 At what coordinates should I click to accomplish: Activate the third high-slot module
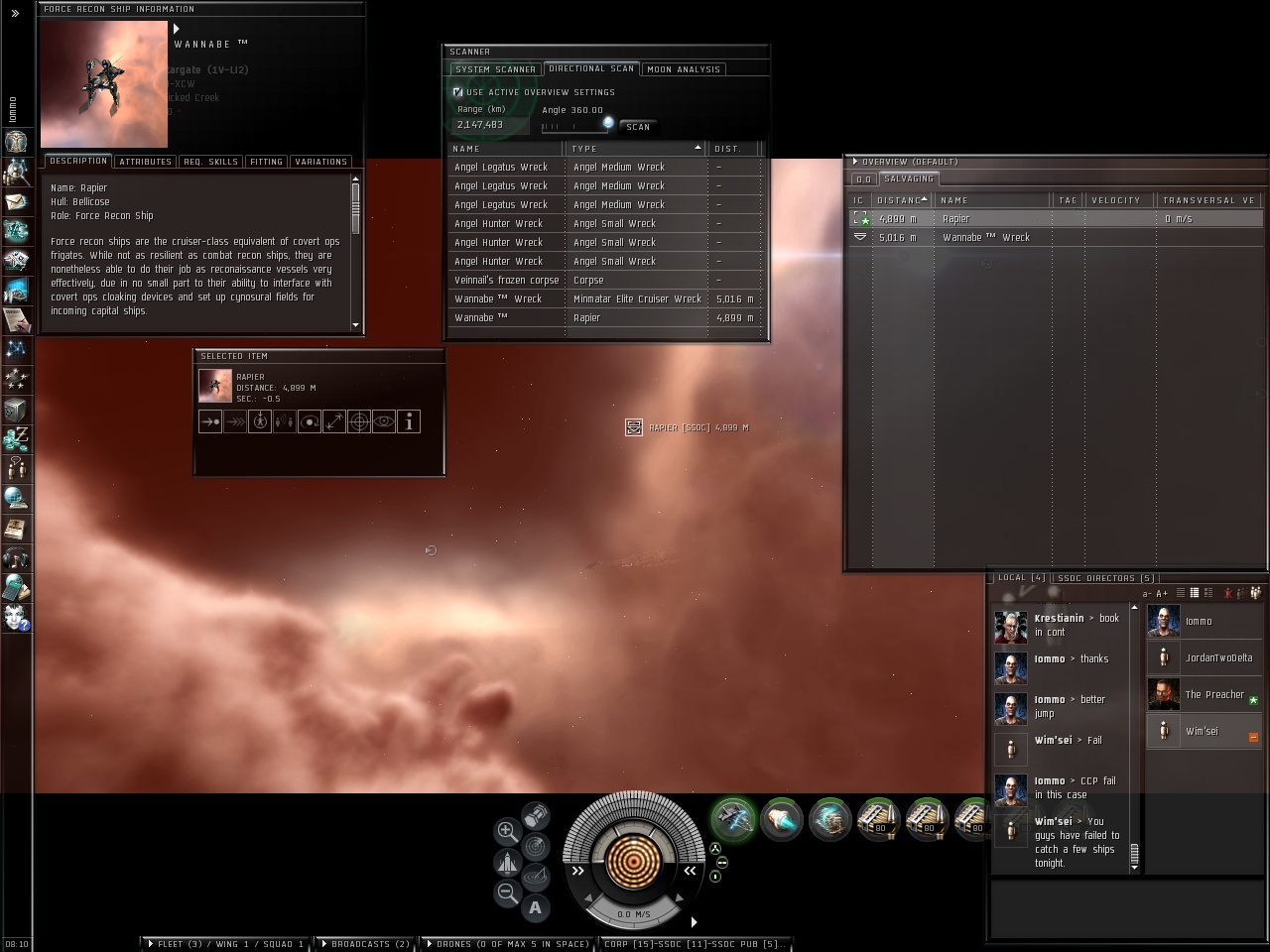point(830,820)
